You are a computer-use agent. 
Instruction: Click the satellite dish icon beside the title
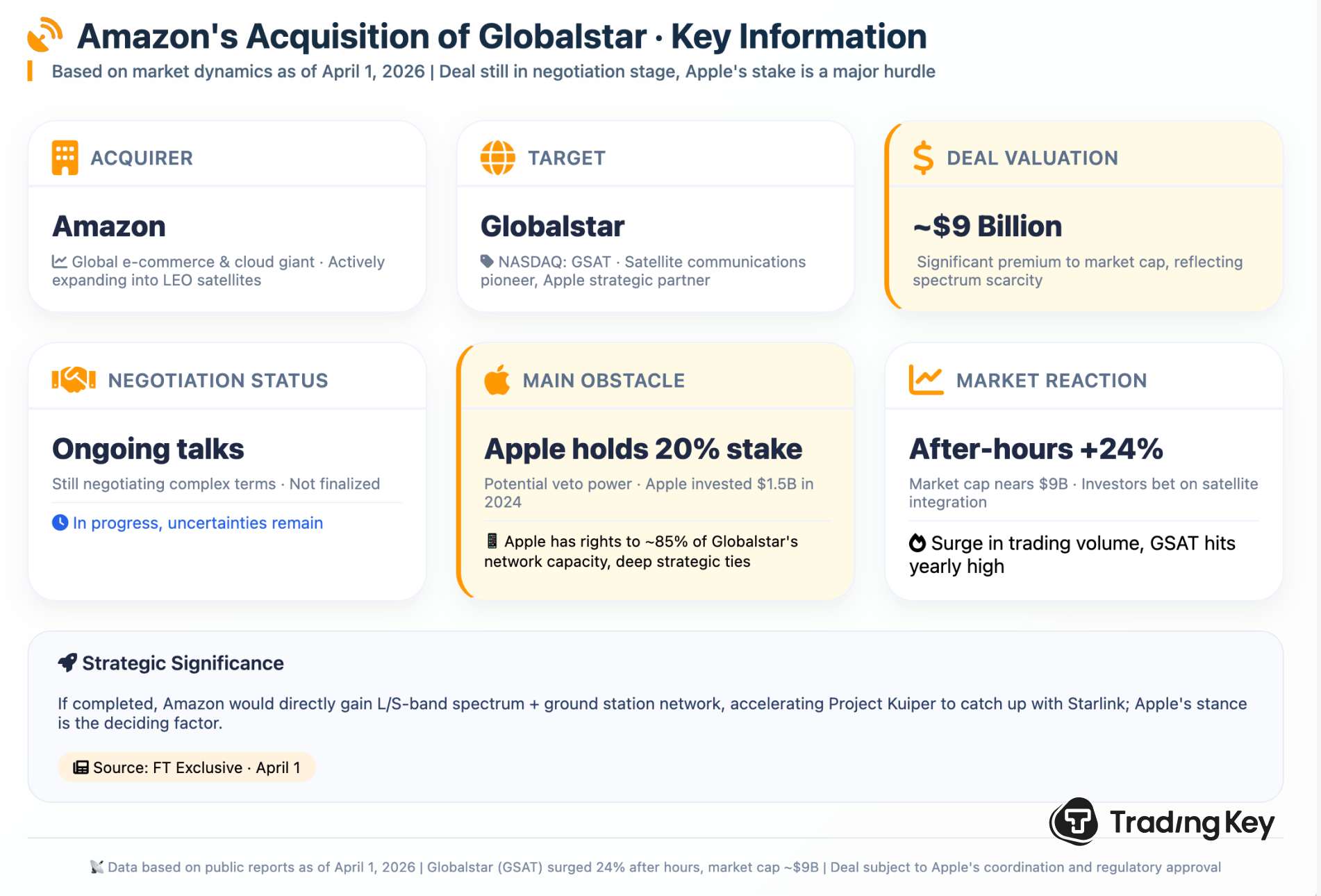(45, 35)
